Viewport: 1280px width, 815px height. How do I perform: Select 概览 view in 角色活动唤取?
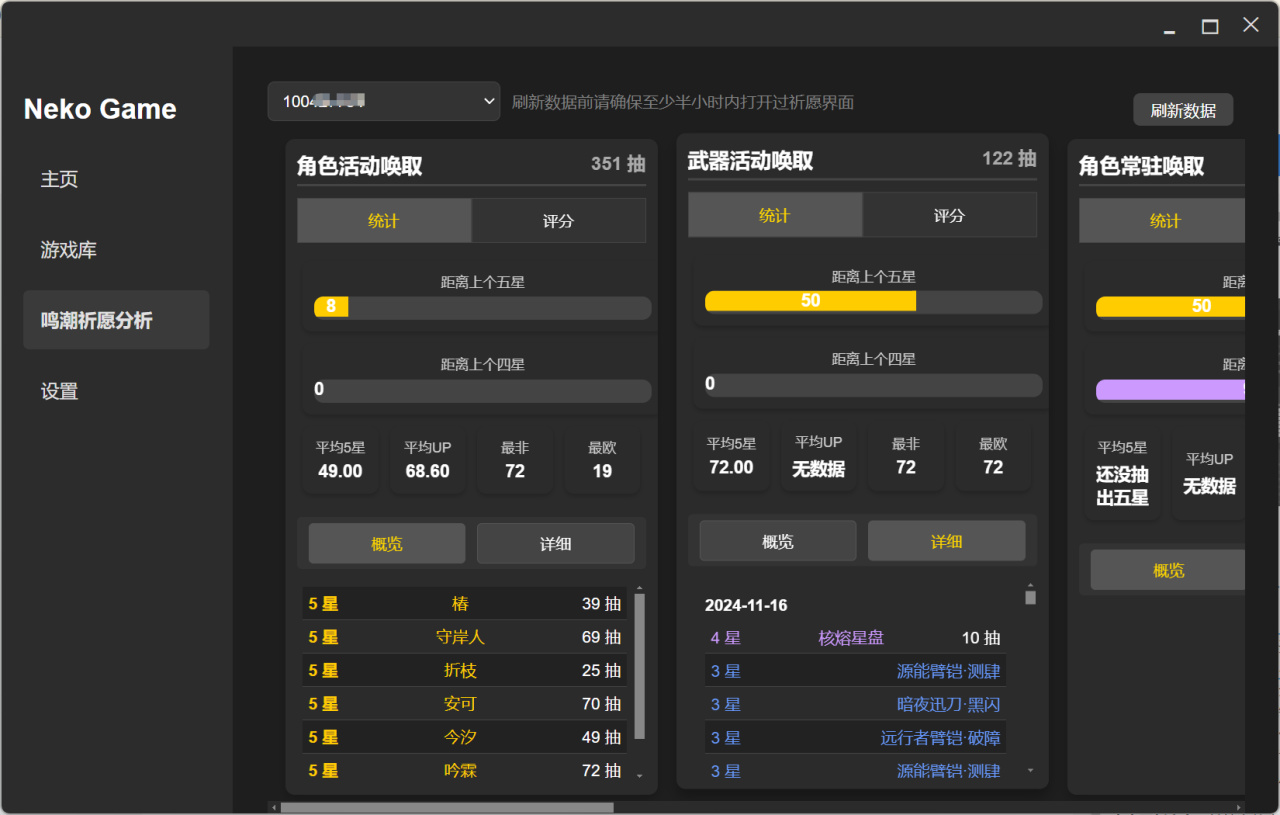(387, 543)
